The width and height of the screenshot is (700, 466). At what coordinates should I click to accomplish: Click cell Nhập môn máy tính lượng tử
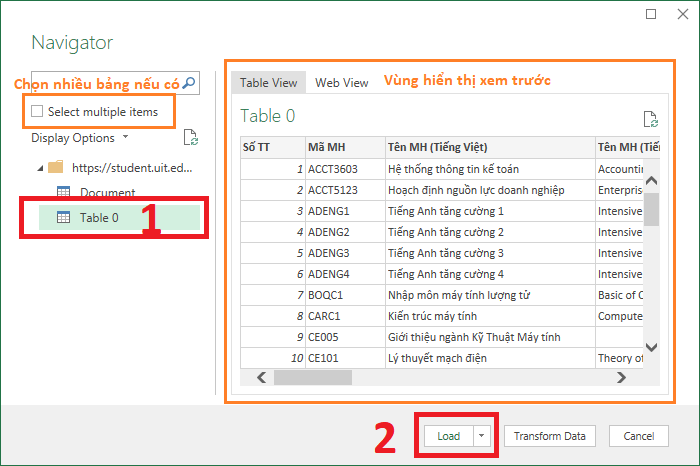point(490,295)
